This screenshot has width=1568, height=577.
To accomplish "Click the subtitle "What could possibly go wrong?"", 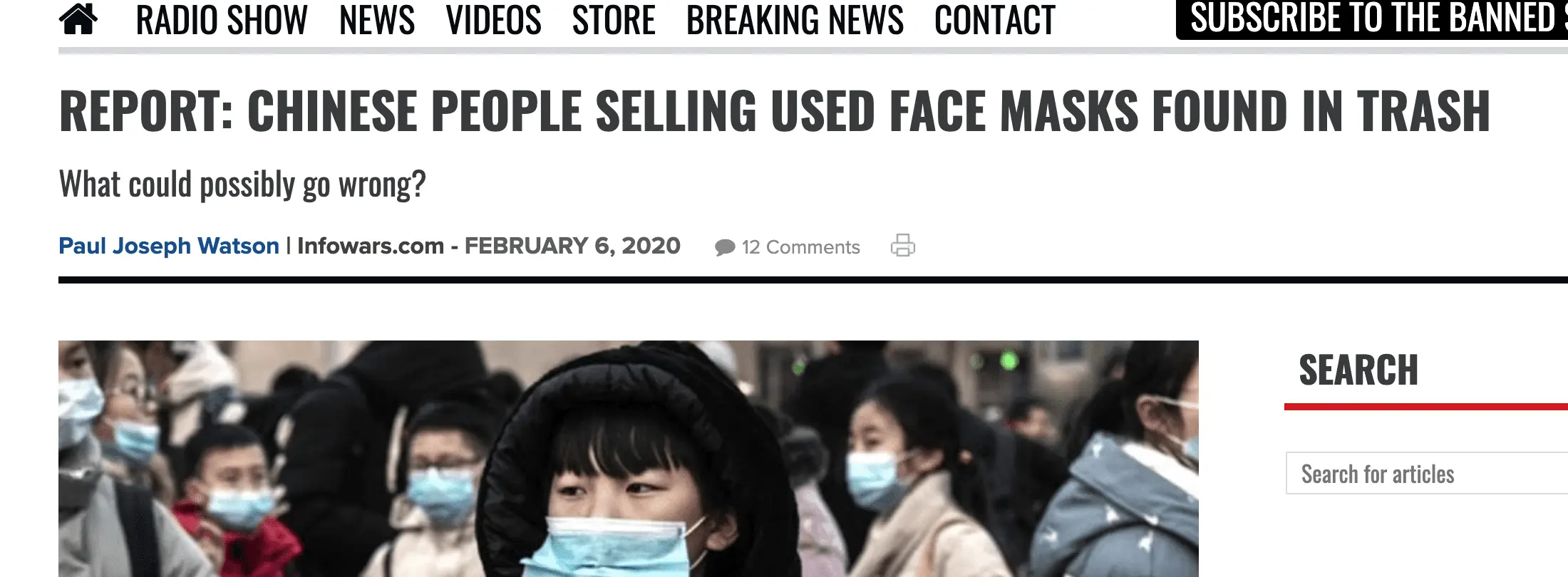I will (x=242, y=184).
